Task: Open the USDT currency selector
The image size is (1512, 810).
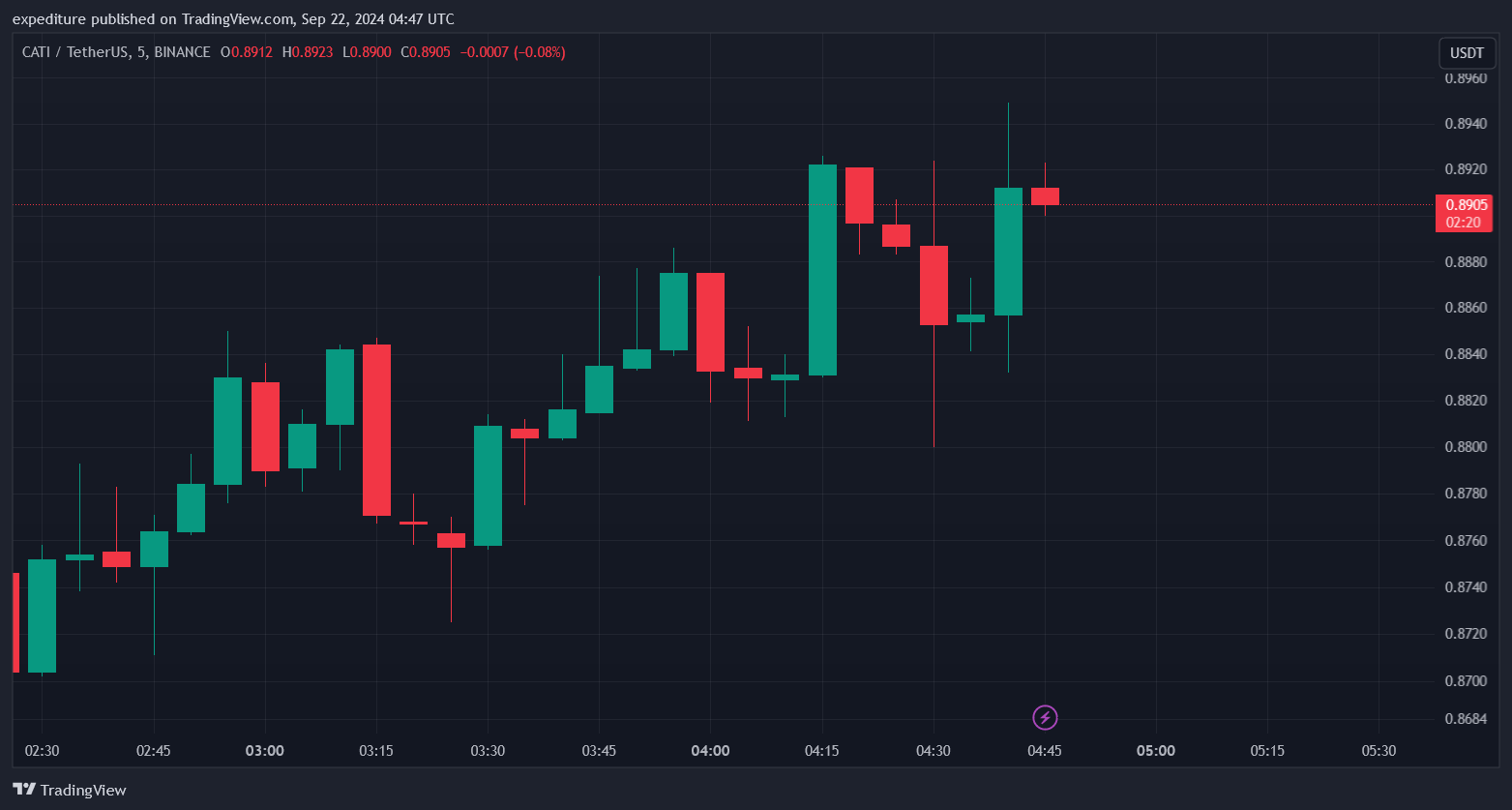Action: tap(1467, 53)
